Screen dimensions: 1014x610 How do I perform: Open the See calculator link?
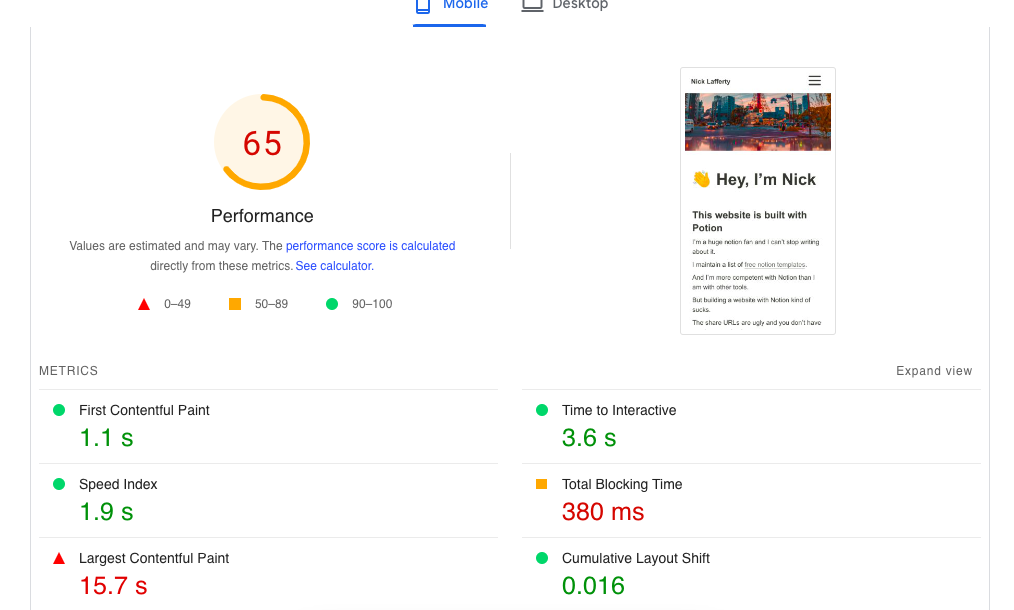tap(333, 265)
